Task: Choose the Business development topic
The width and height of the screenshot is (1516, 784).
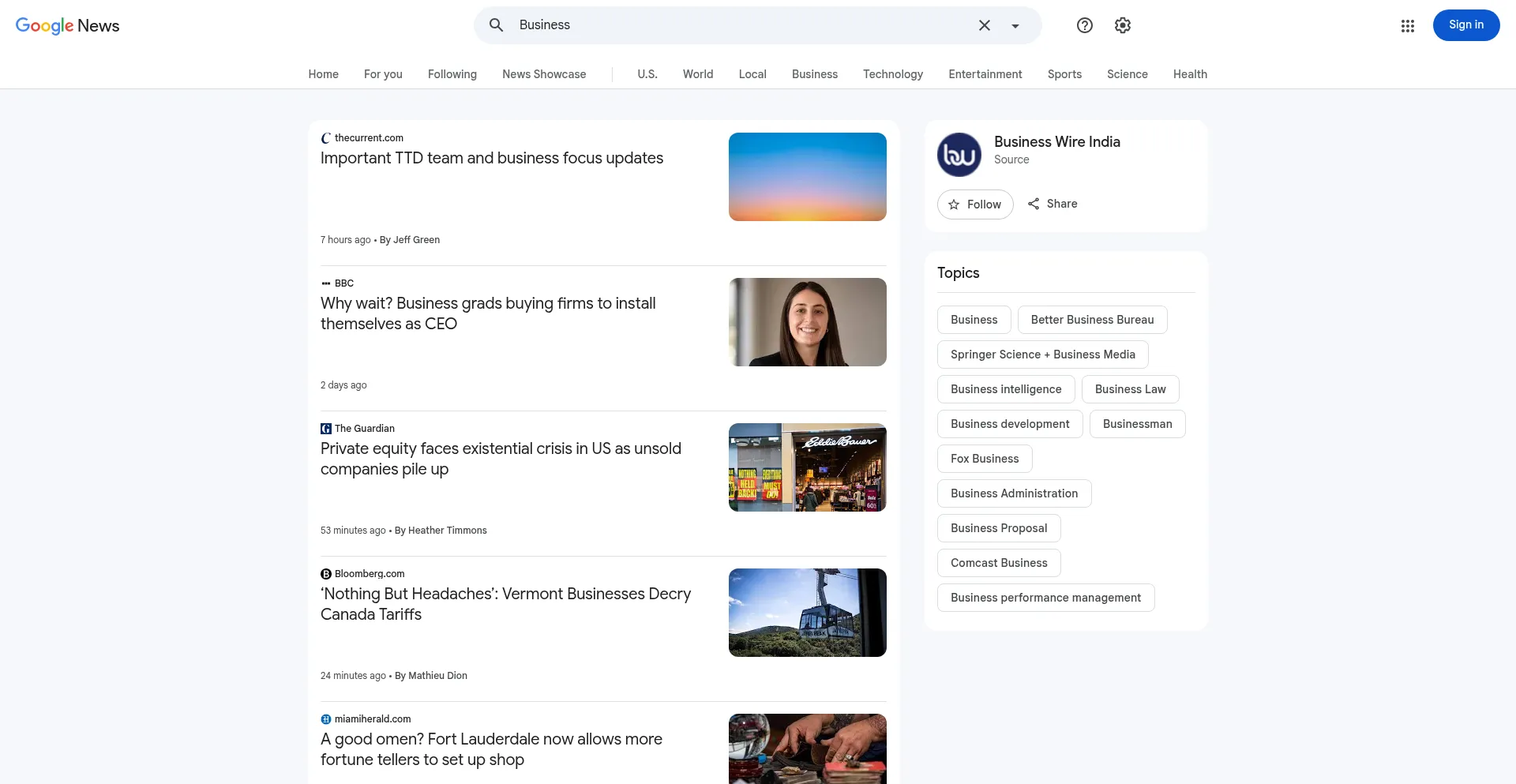Action: 1010,424
